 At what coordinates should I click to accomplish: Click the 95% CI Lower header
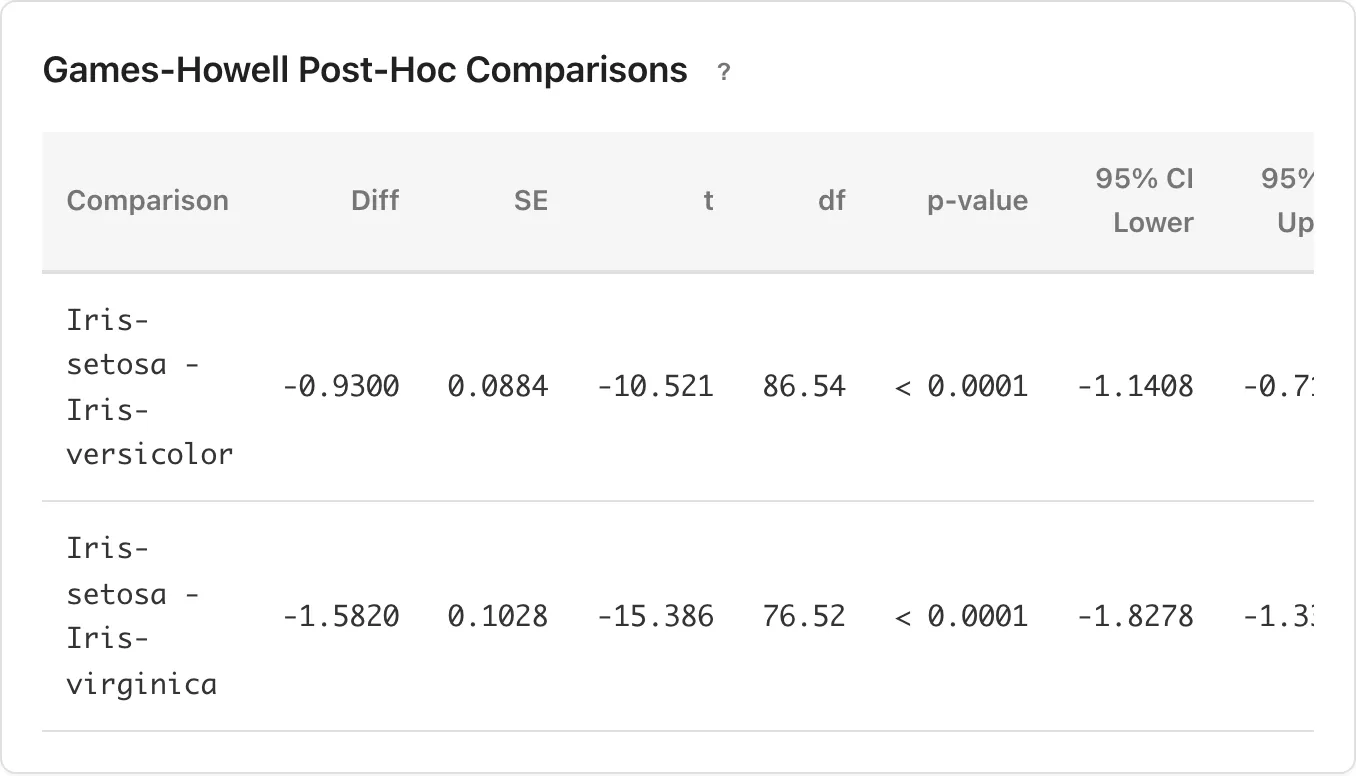point(1152,200)
